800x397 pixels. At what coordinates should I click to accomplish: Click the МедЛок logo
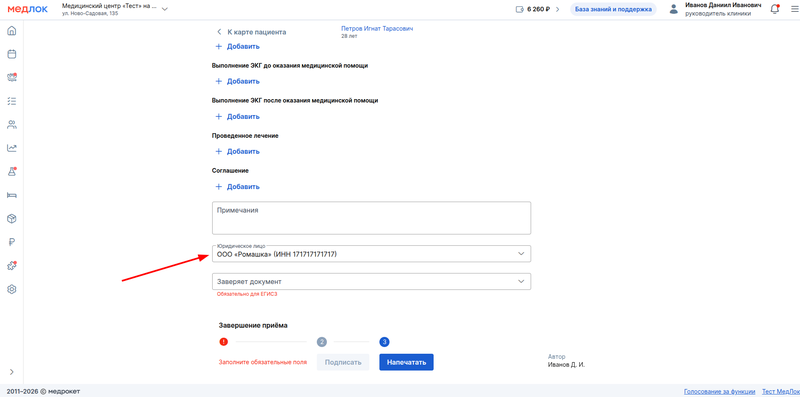pyautogui.click(x=28, y=9)
